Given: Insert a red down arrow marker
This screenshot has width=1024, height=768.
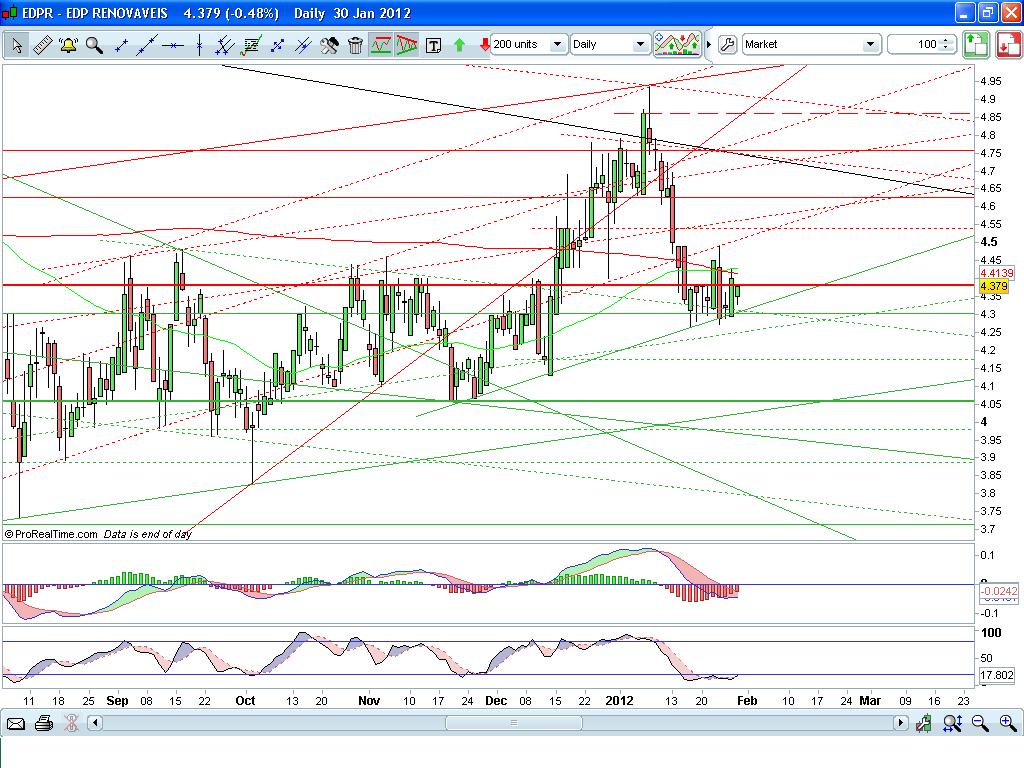Looking at the screenshot, I should coord(485,45).
